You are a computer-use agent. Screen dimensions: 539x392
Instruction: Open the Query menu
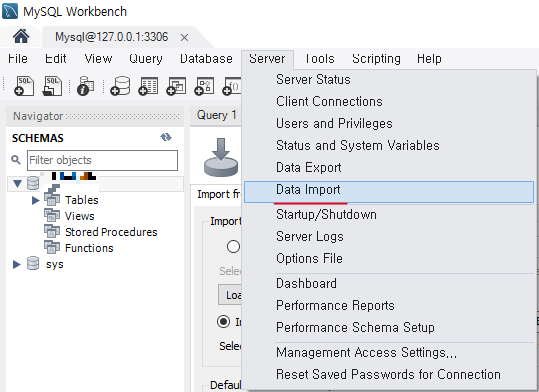(146, 59)
